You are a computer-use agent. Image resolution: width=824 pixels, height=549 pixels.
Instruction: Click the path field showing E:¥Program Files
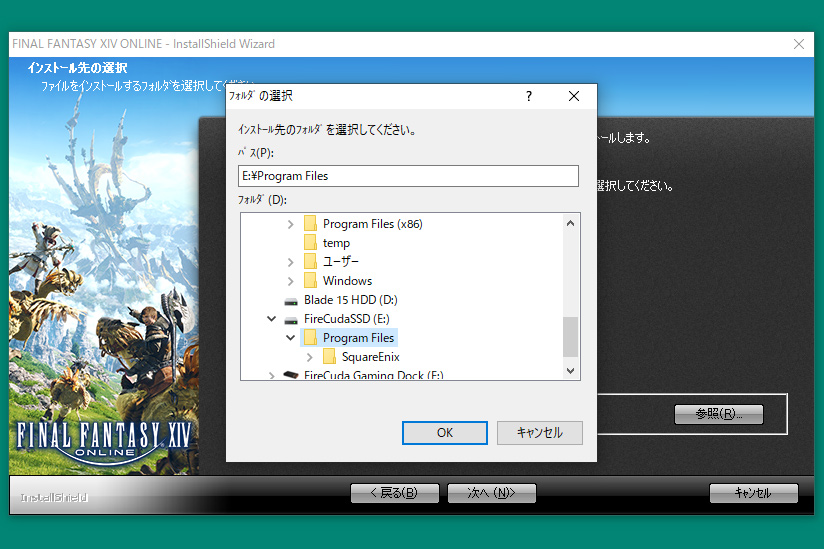pos(408,176)
